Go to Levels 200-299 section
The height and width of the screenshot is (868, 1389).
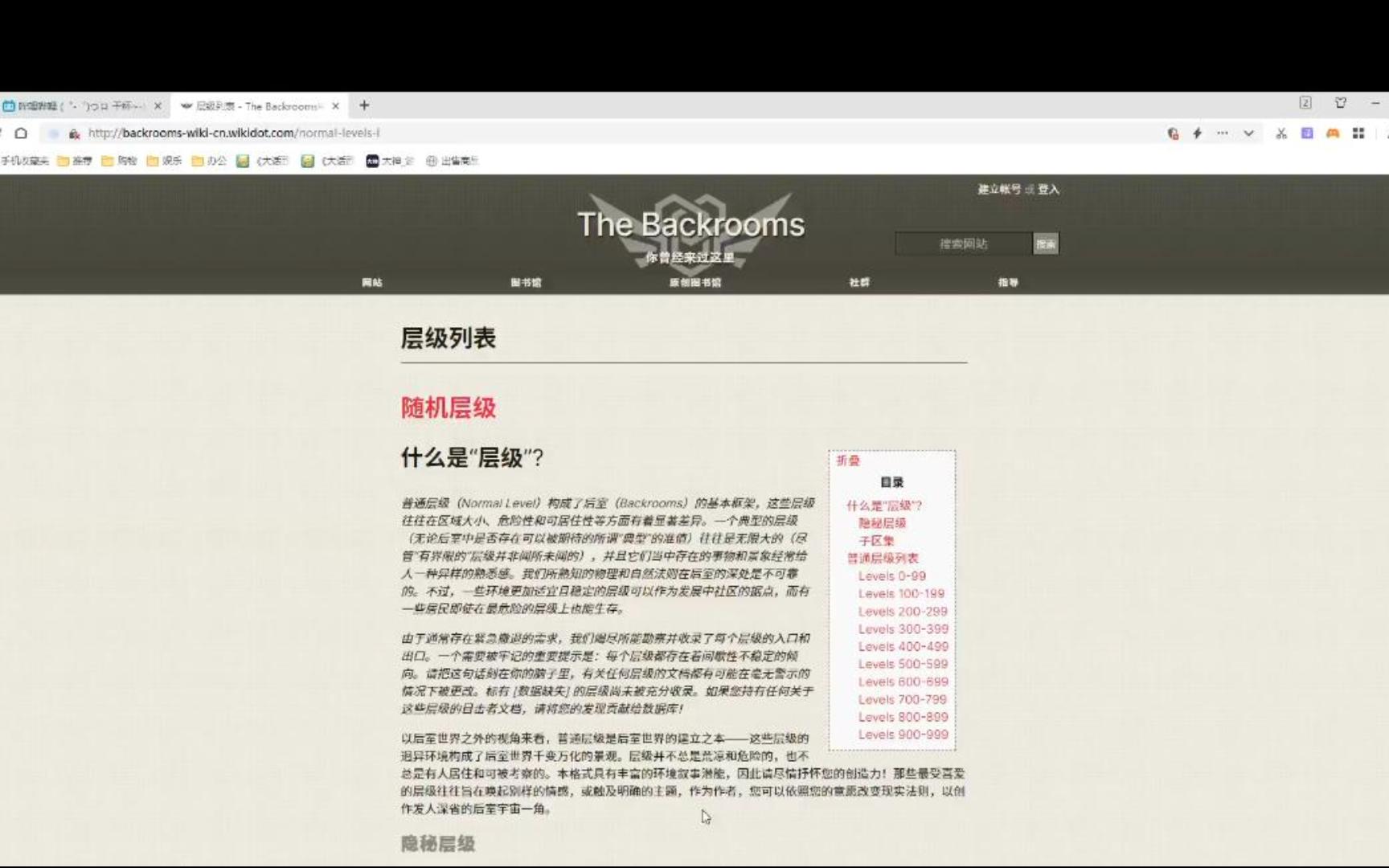click(x=903, y=612)
